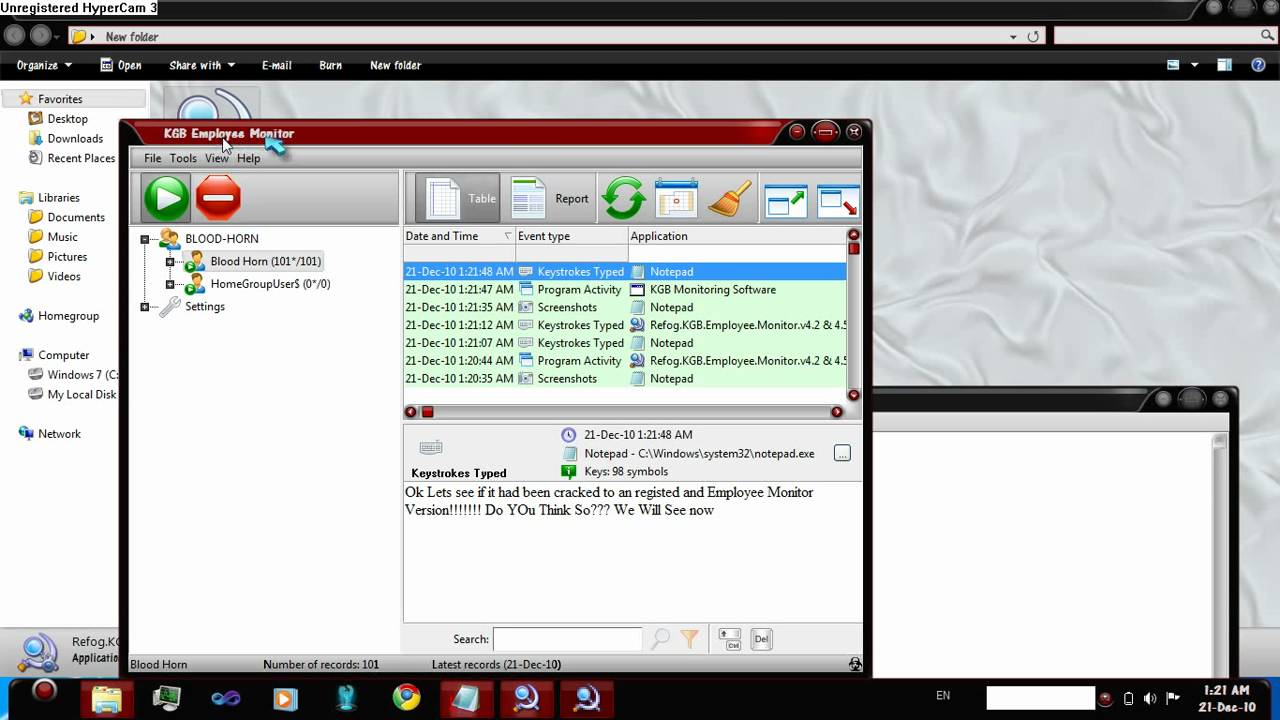The width and height of the screenshot is (1280, 720).
Task: Click the status bar corner icon
Action: pos(855,664)
